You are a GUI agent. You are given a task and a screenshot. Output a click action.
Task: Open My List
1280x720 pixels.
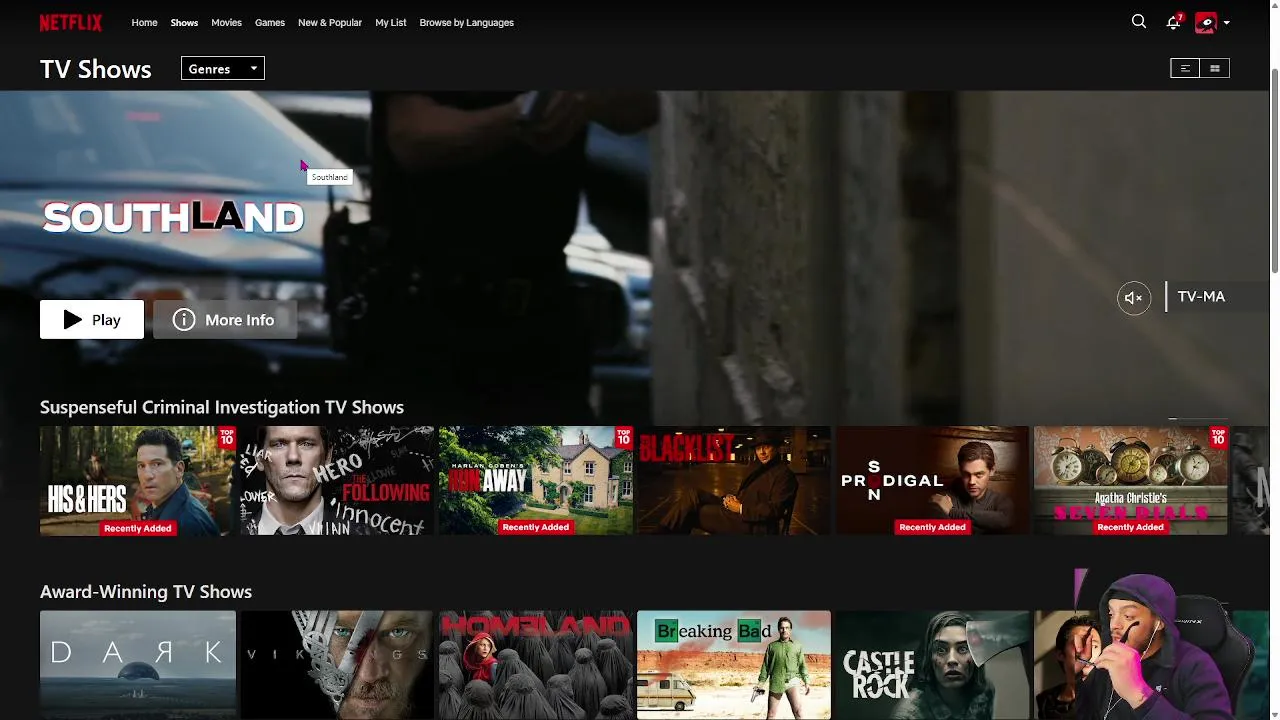pyautogui.click(x=391, y=22)
